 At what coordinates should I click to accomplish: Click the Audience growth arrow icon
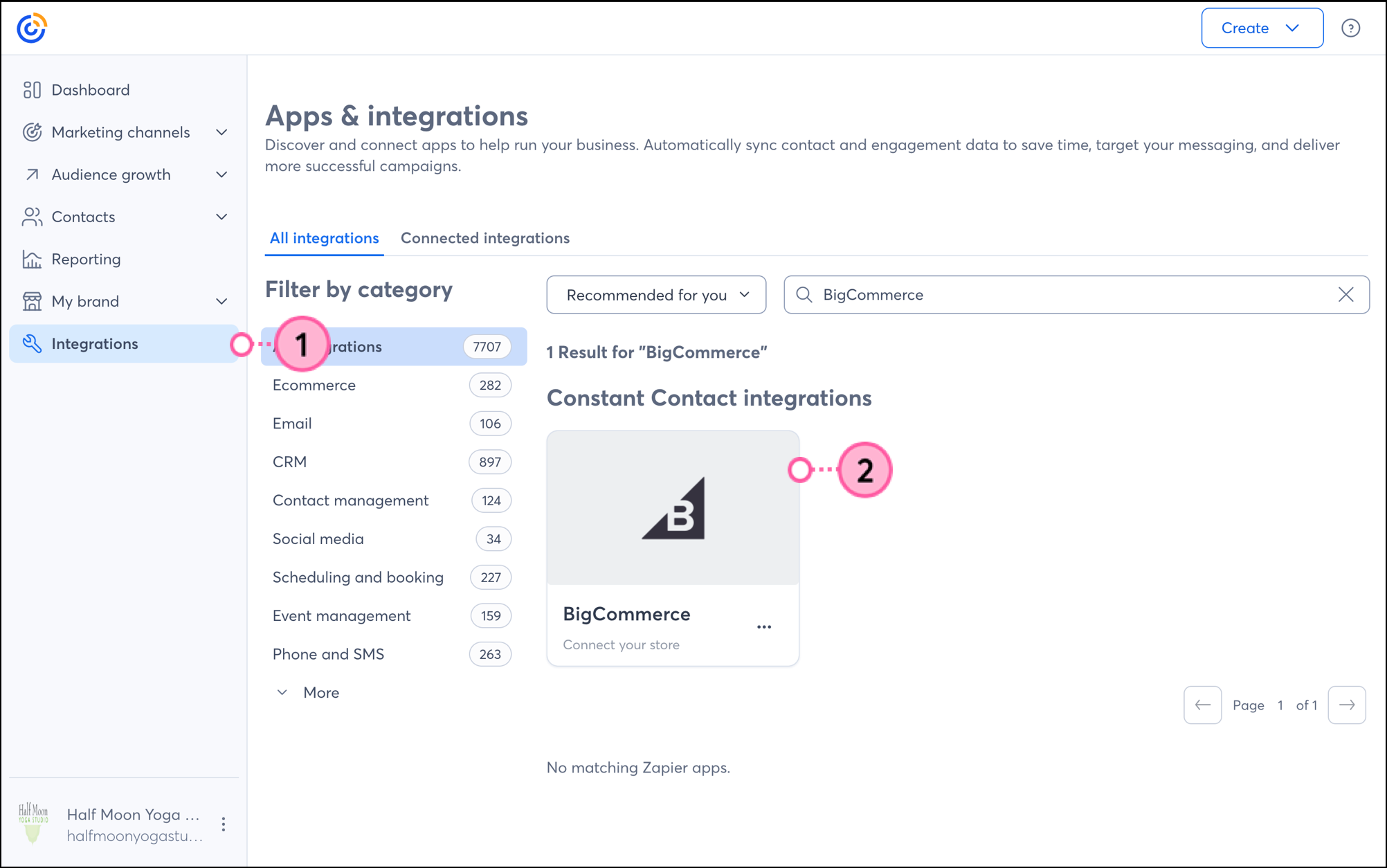pos(32,174)
